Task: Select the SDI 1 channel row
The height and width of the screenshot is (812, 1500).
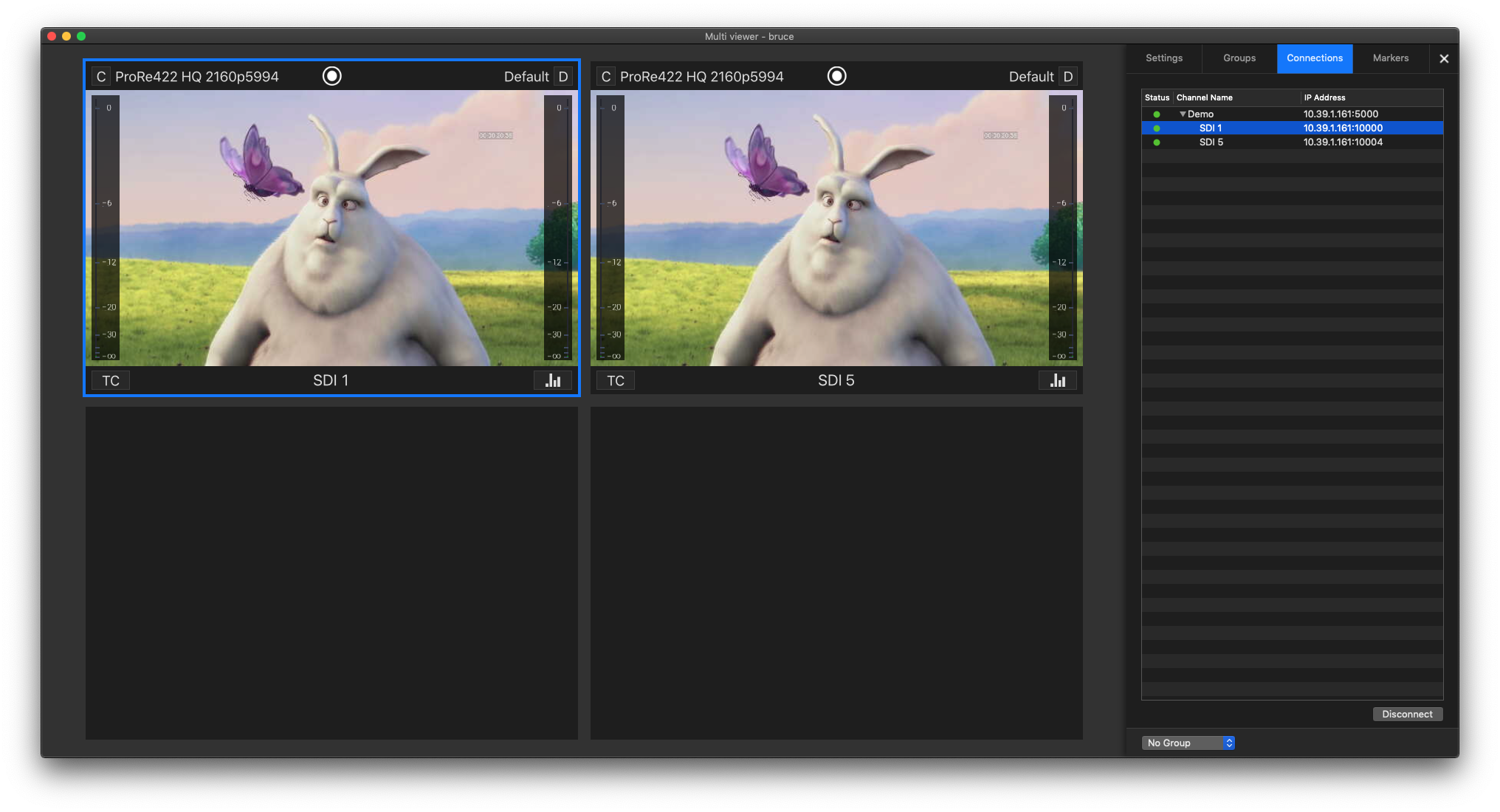Action: point(1292,128)
